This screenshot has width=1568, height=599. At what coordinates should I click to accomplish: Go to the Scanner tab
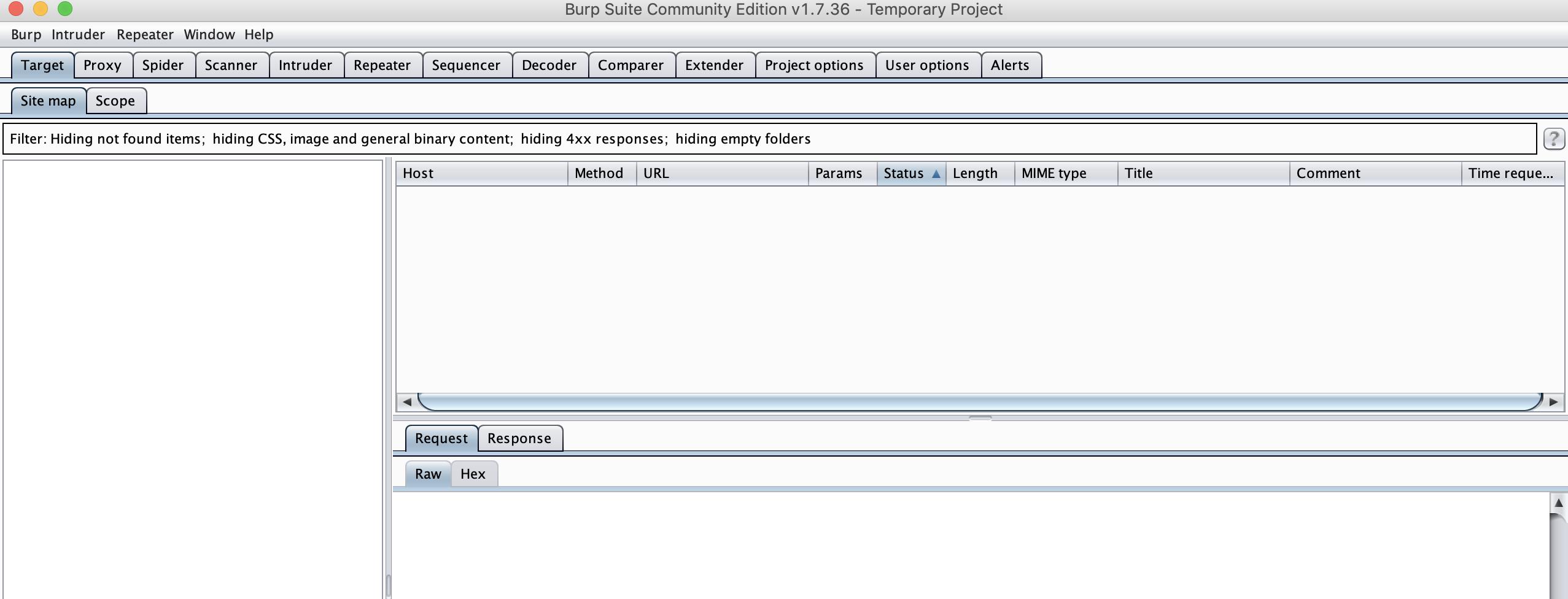231,65
